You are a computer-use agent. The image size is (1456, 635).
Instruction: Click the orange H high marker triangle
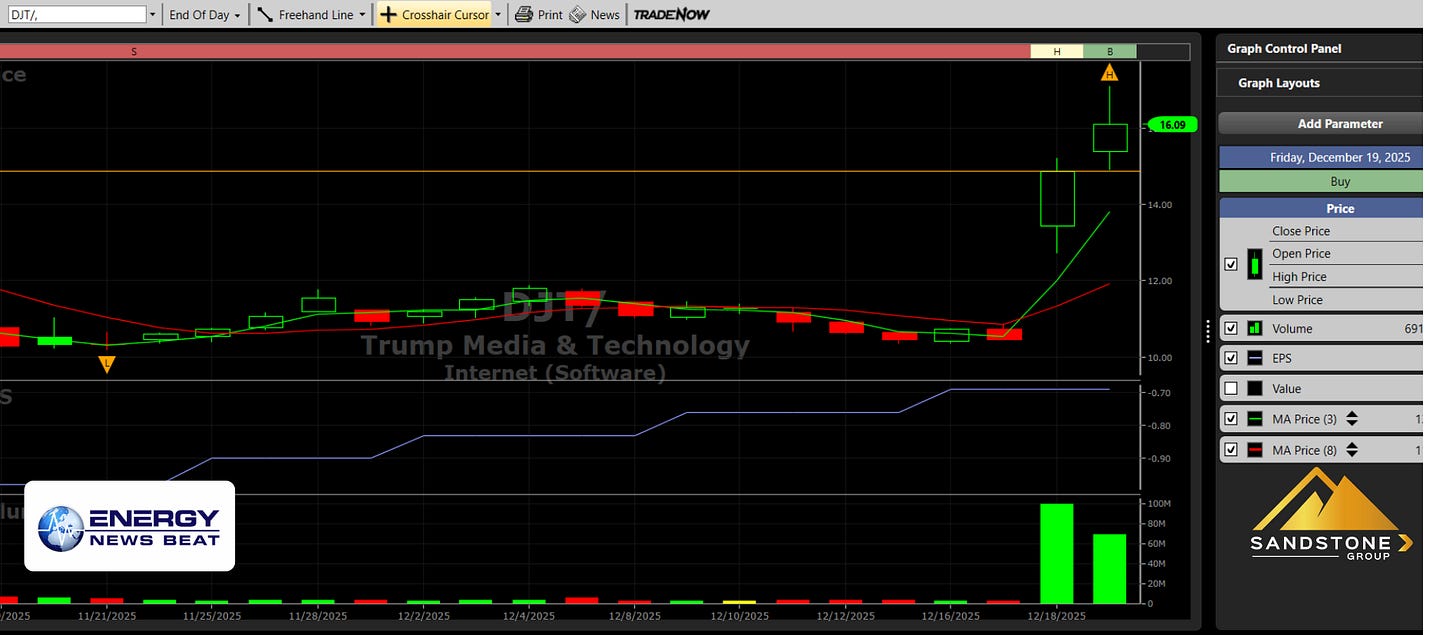coord(1109,72)
